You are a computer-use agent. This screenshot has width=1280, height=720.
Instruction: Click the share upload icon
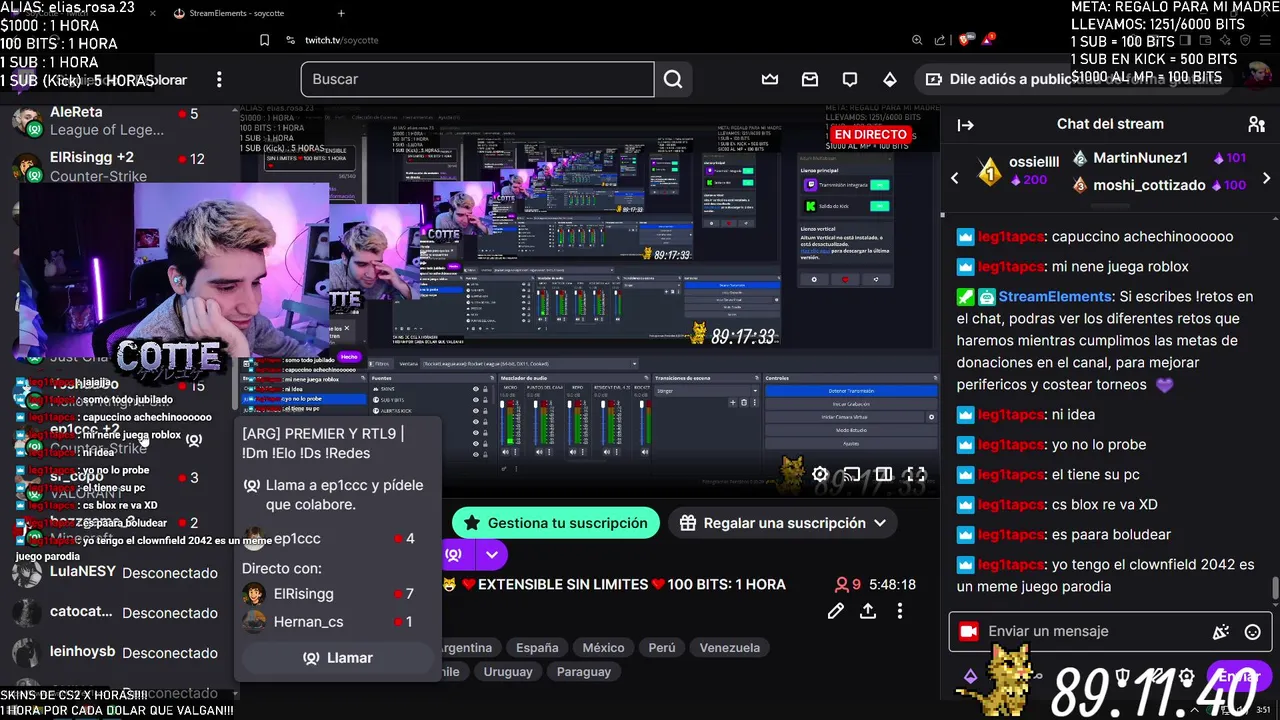[868, 611]
